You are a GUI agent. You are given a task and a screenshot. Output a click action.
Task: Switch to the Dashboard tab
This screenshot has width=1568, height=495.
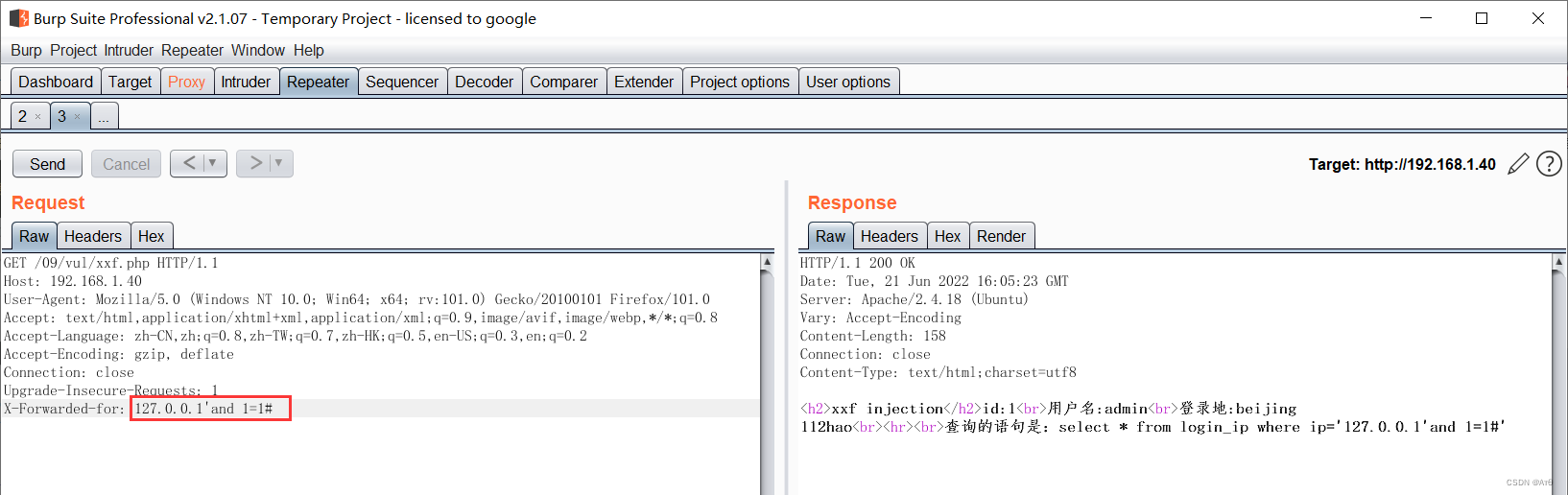point(56,82)
